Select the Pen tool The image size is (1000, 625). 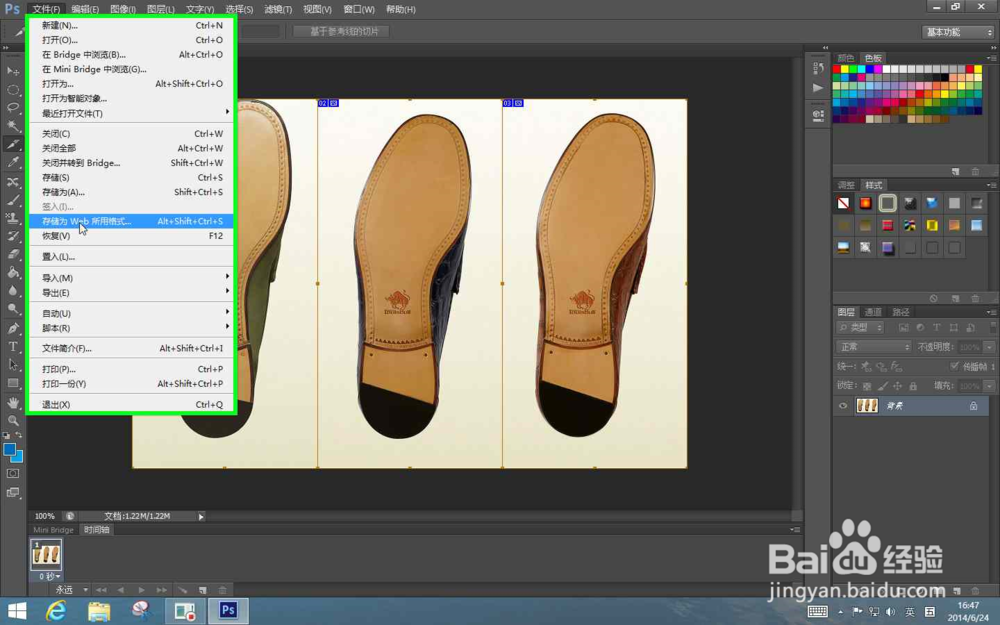[x=13, y=328]
